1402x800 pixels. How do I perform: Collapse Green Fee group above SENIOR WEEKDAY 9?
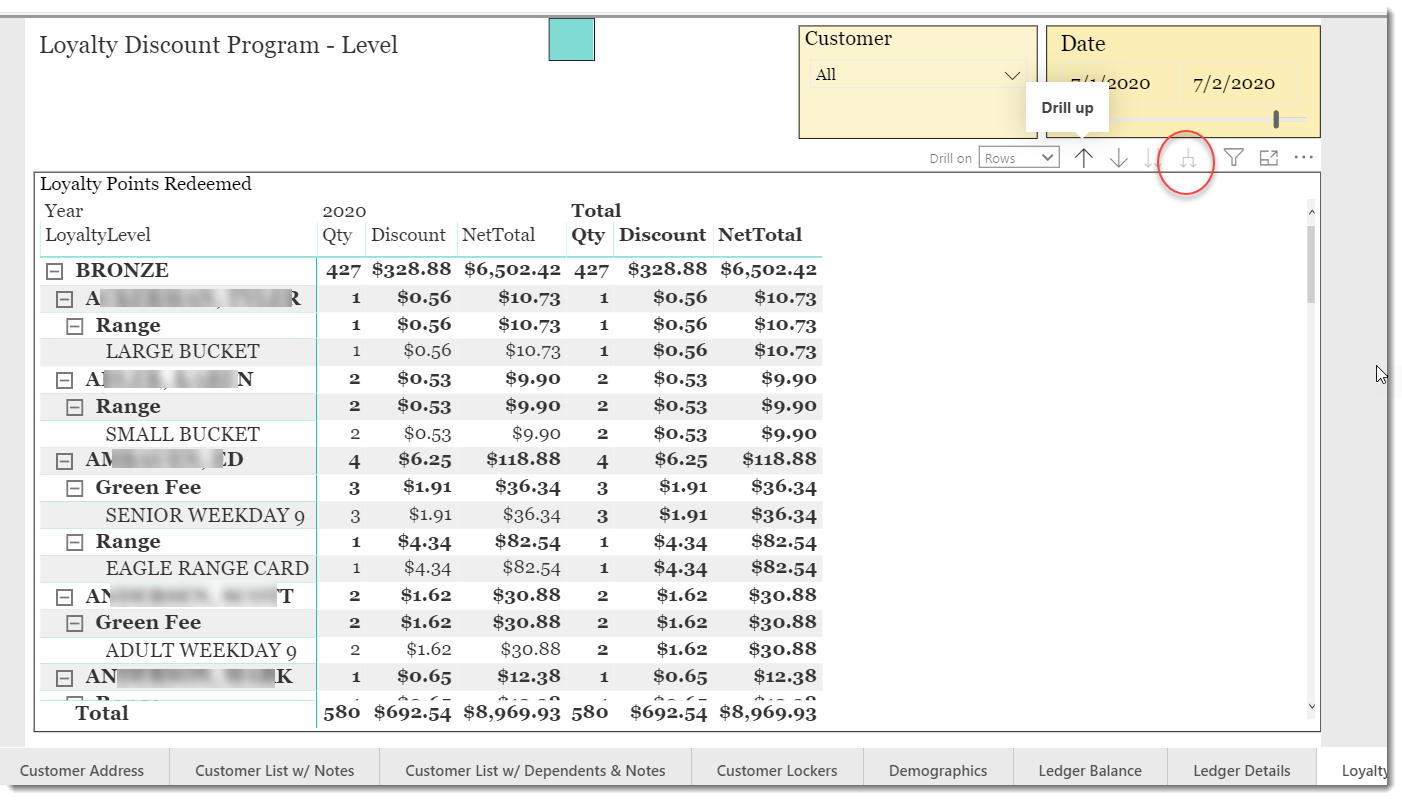75,488
